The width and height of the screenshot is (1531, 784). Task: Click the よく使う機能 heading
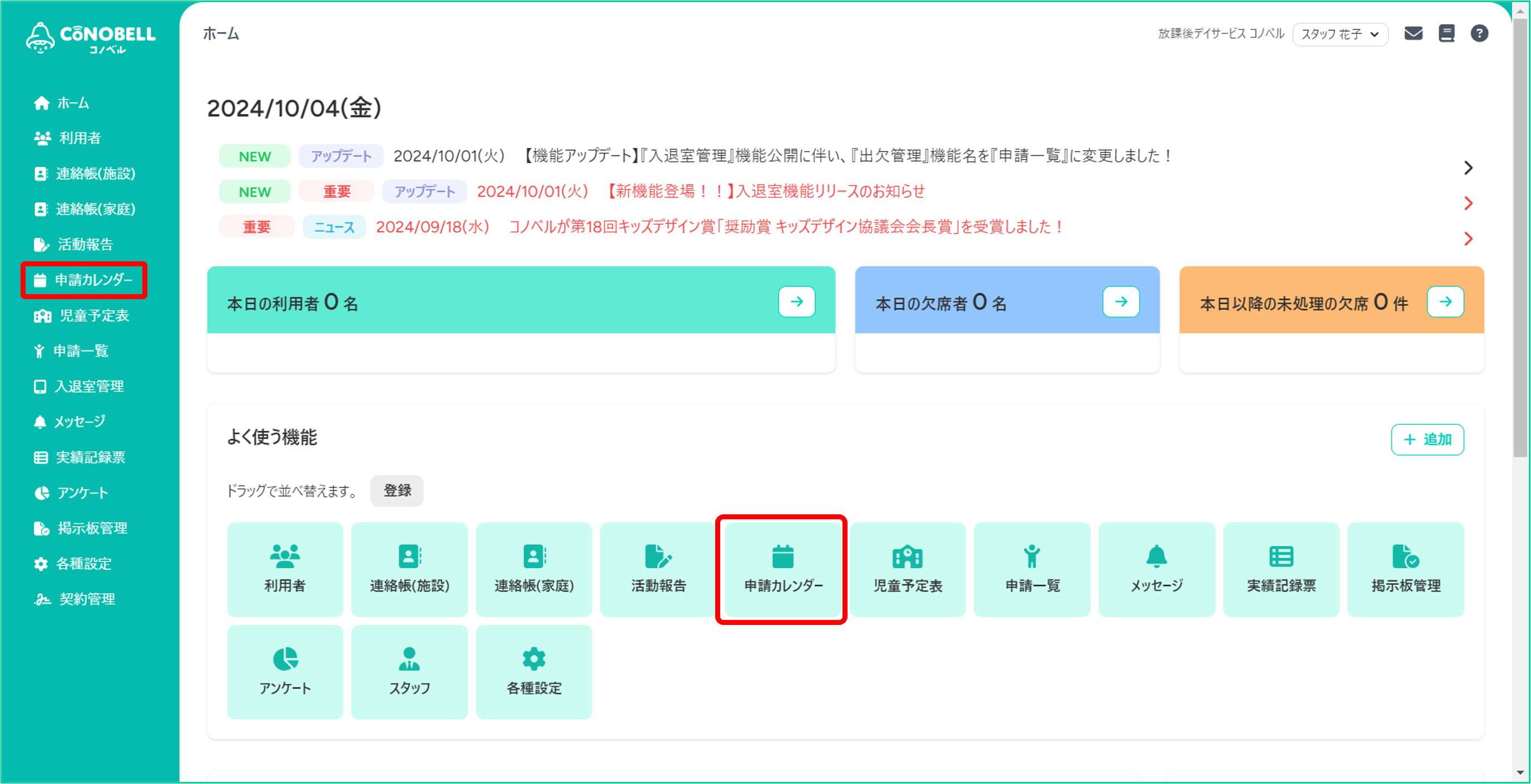tap(272, 438)
